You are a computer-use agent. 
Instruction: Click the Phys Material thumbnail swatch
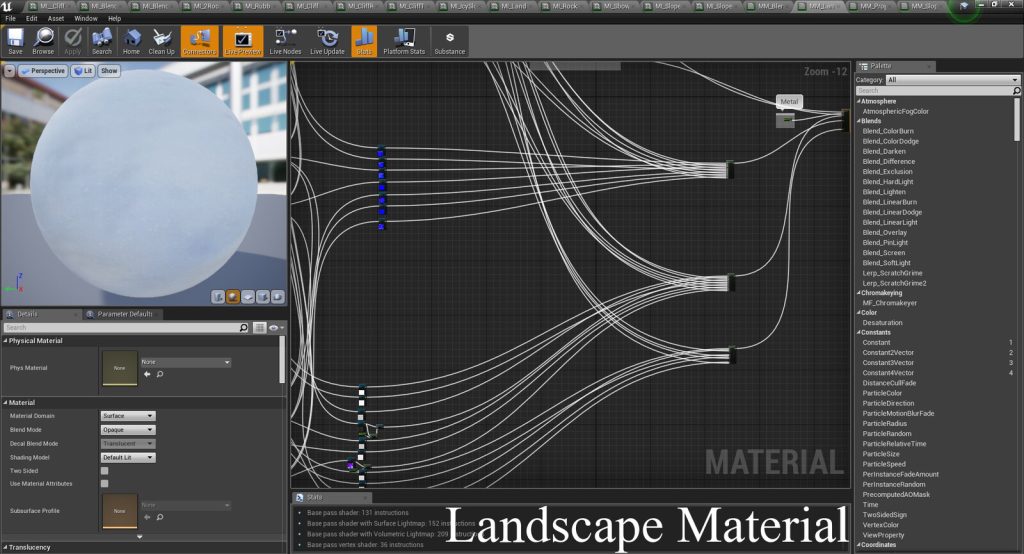point(119,367)
